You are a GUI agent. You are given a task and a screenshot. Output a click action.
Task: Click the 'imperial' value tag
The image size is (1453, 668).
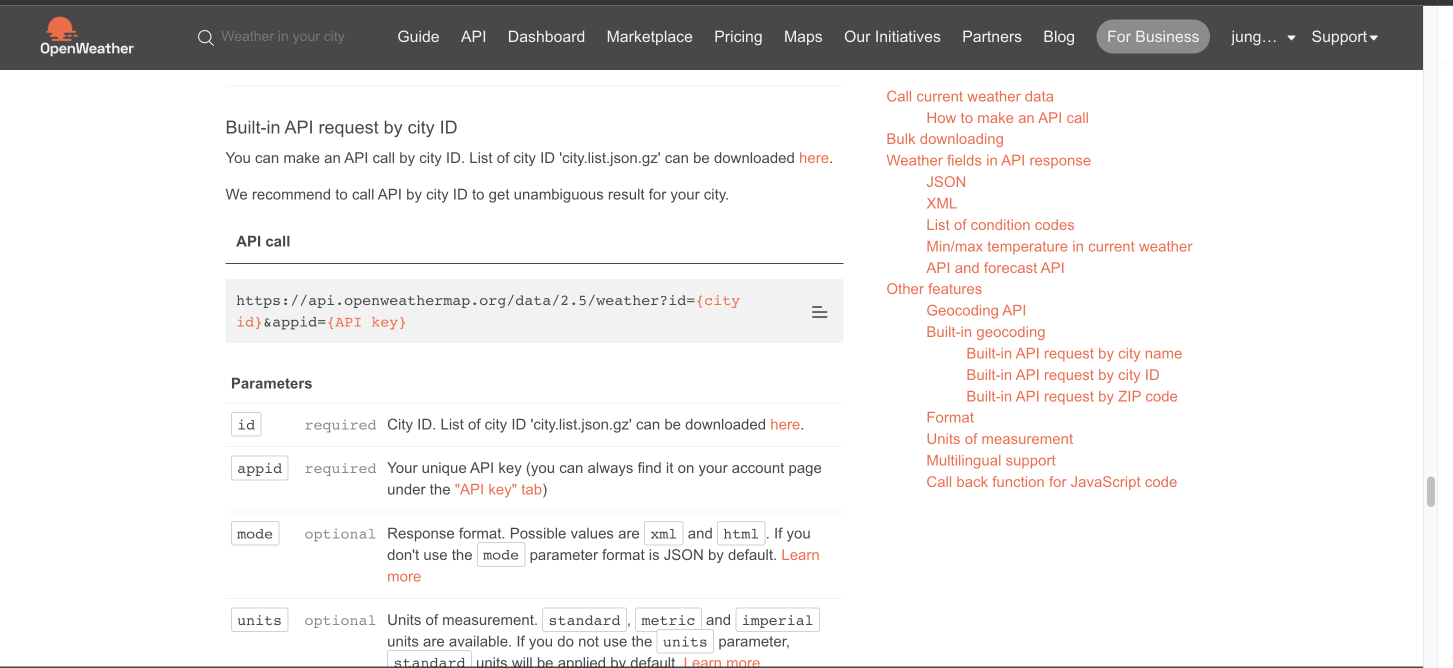pos(777,620)
